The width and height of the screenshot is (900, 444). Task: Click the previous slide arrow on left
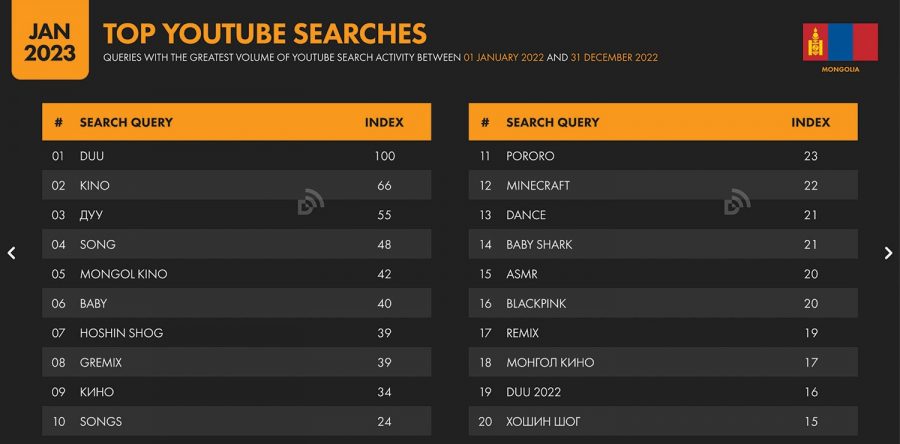click(11, 253)
